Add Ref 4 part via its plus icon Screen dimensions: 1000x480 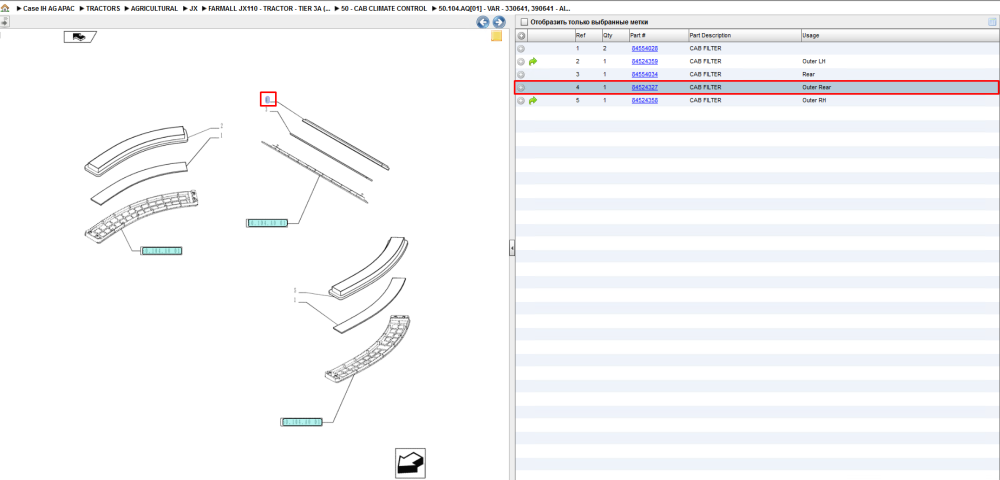(521, 87)
